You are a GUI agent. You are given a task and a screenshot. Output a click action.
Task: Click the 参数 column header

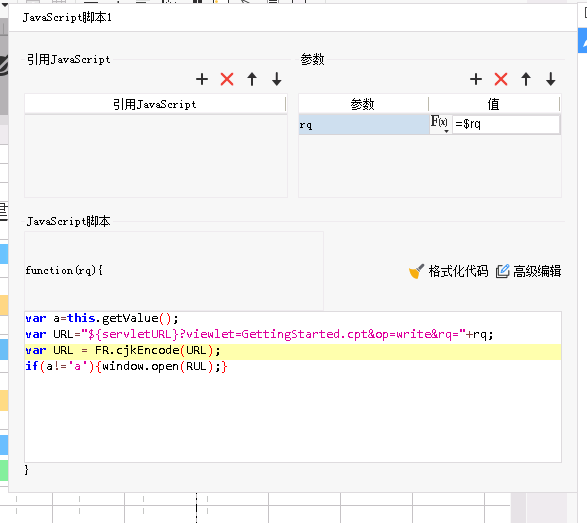click(x=363, y=104)
